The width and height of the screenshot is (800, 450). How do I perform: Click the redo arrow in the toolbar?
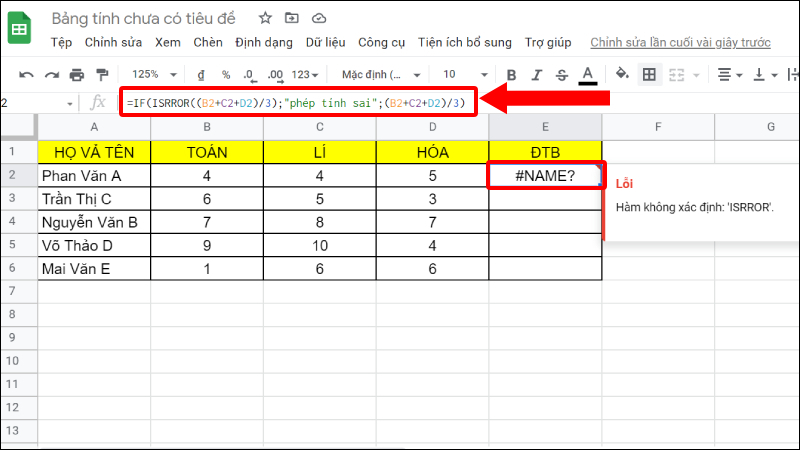pos(51,75)
